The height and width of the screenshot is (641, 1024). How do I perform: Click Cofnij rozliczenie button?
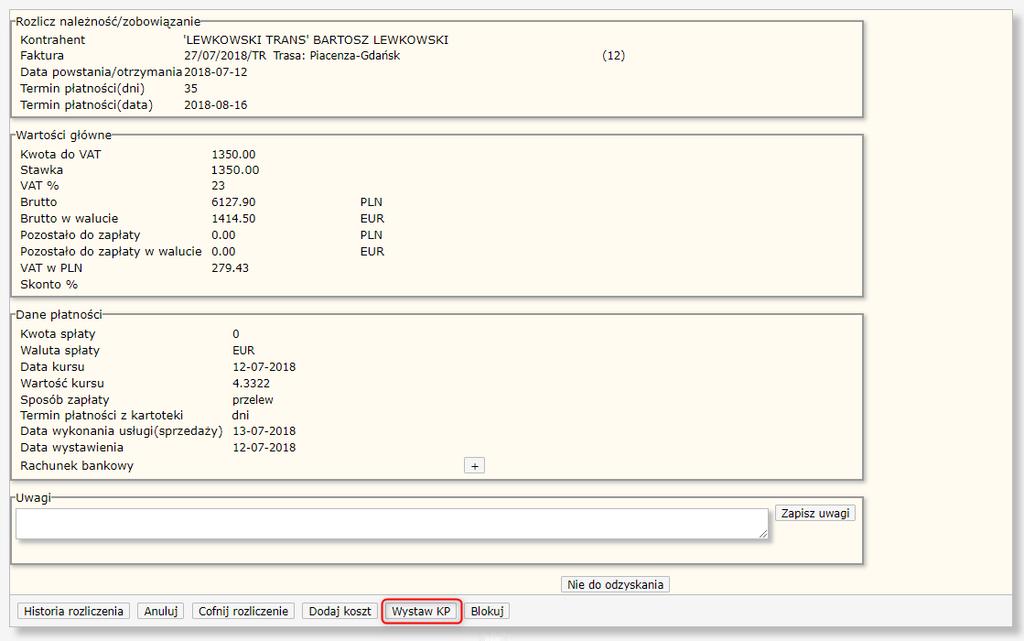pos(243,611)
